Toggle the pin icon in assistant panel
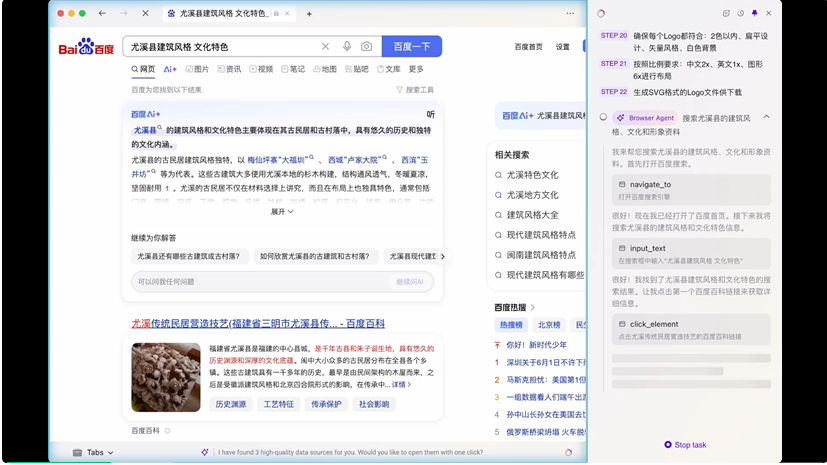The image size is (827, 465). point(754,13)
